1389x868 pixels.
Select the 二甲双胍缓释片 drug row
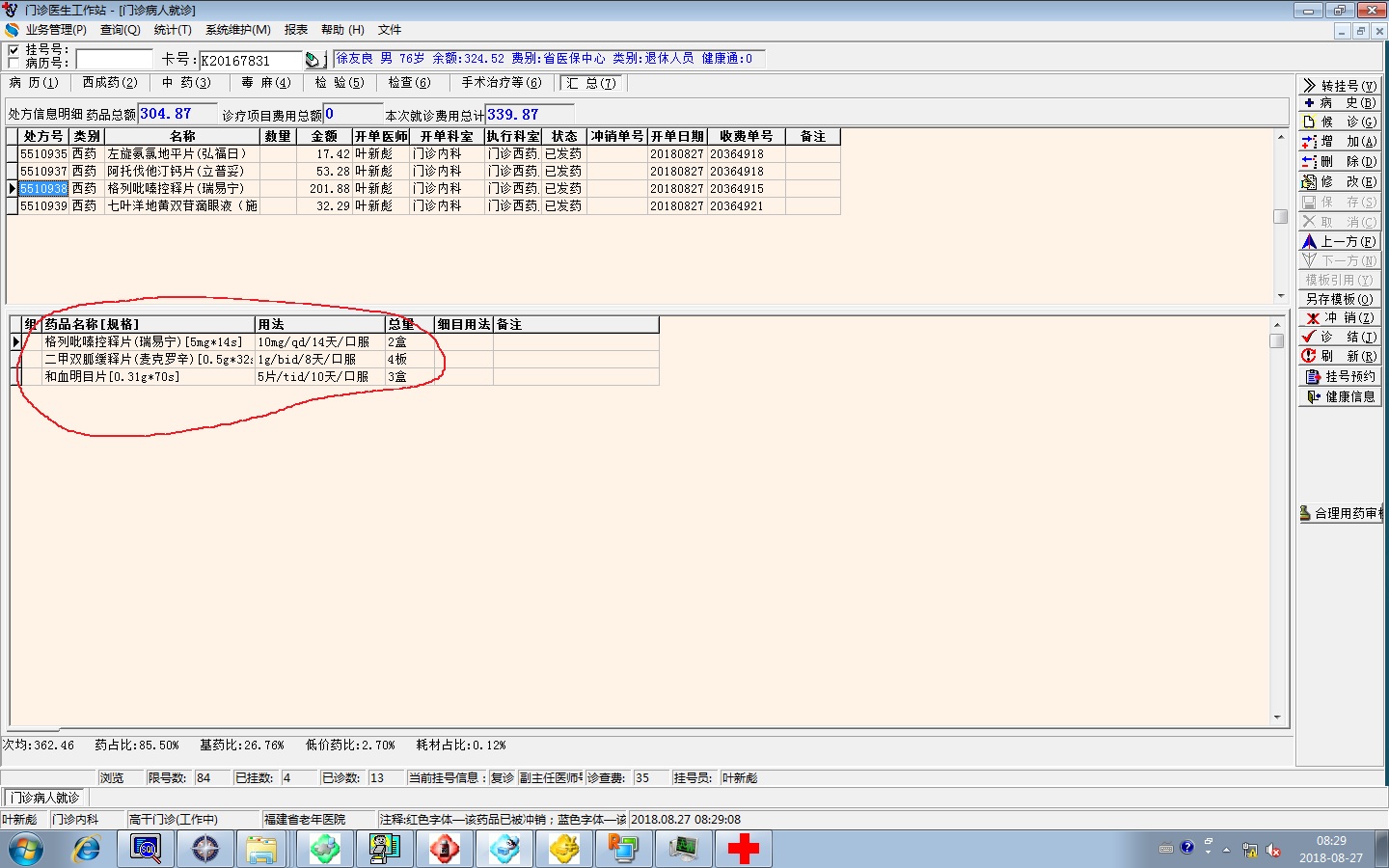tap(335, 360)
